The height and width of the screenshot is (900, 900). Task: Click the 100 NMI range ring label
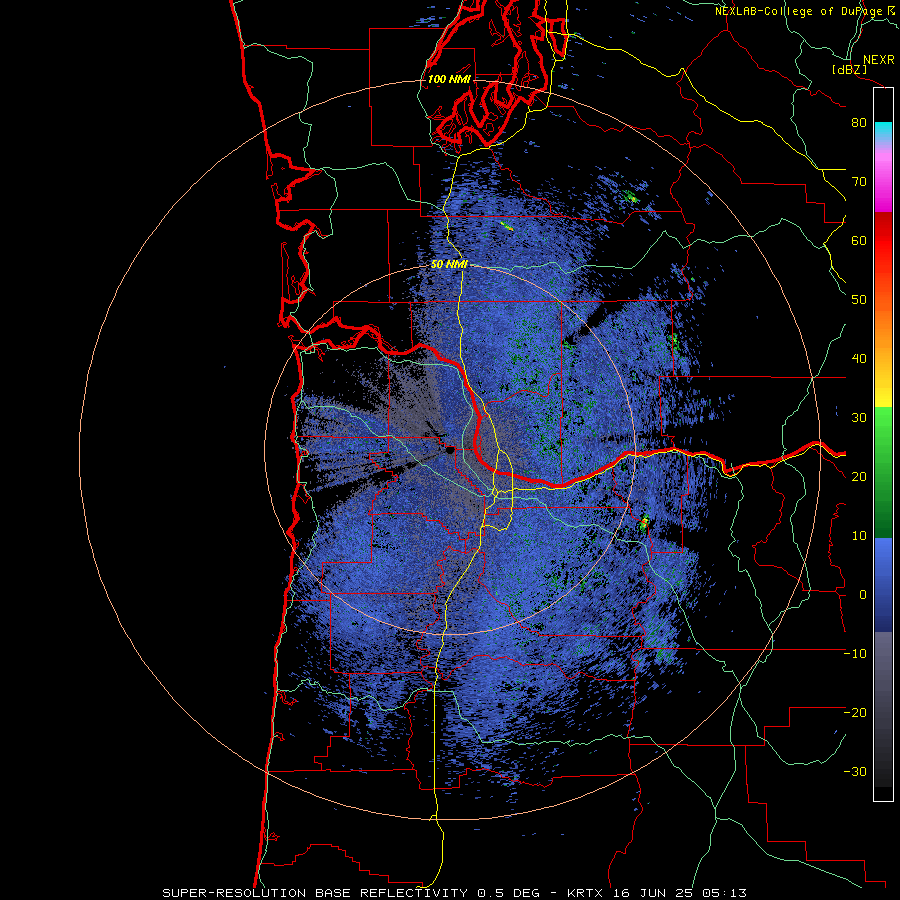click(x=449, y=79)
